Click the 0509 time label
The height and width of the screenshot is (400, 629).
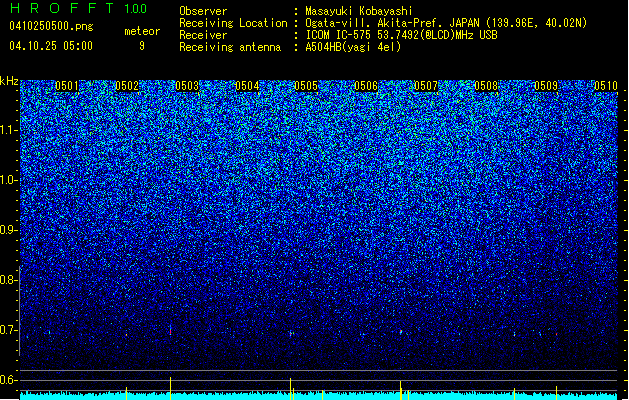[x=546, y=86]
